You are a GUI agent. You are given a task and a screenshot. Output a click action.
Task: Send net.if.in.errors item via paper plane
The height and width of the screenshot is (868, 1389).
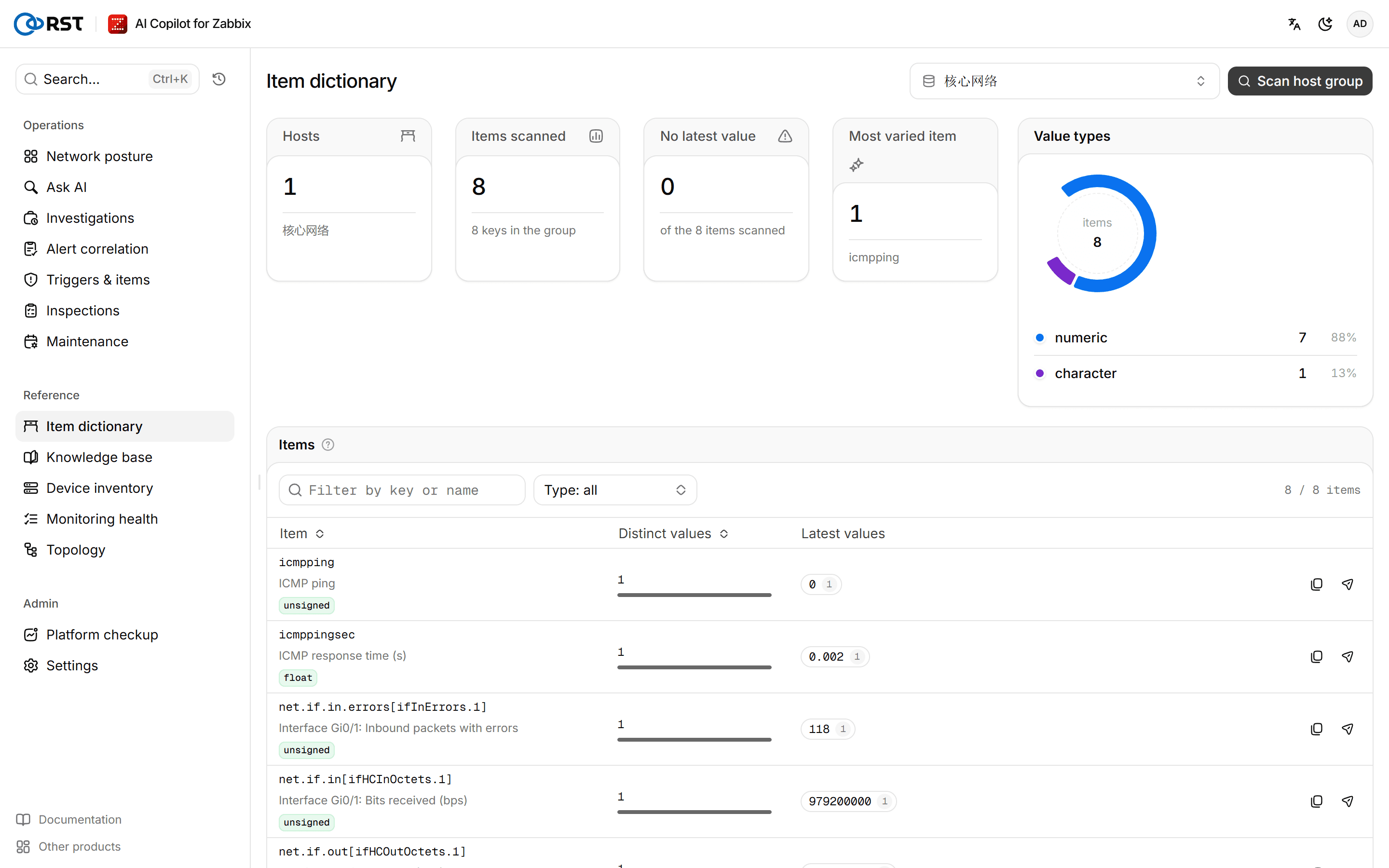click(1348, 729)
